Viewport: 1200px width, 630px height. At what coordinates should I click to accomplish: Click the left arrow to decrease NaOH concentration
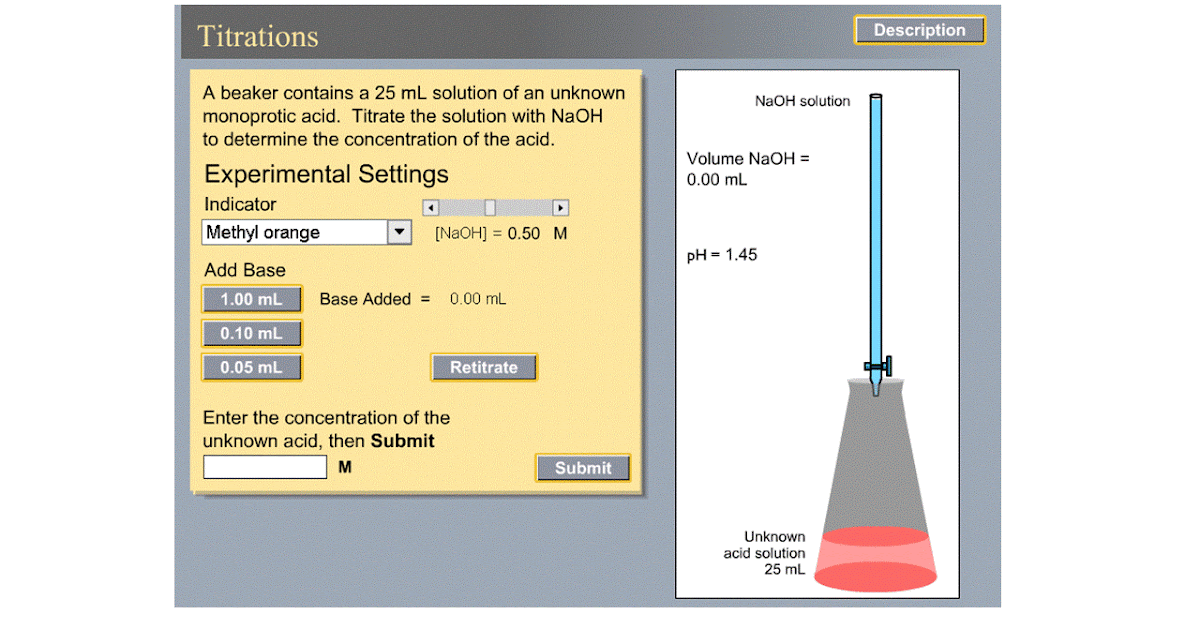point(430,207)
